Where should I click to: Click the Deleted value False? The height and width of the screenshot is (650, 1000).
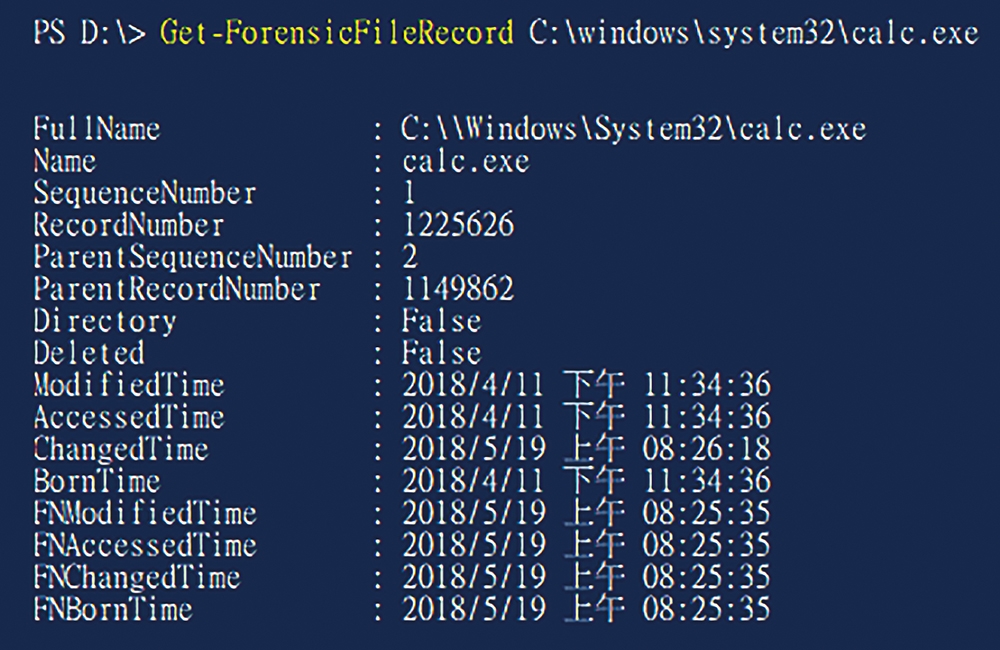coord(441,353)
